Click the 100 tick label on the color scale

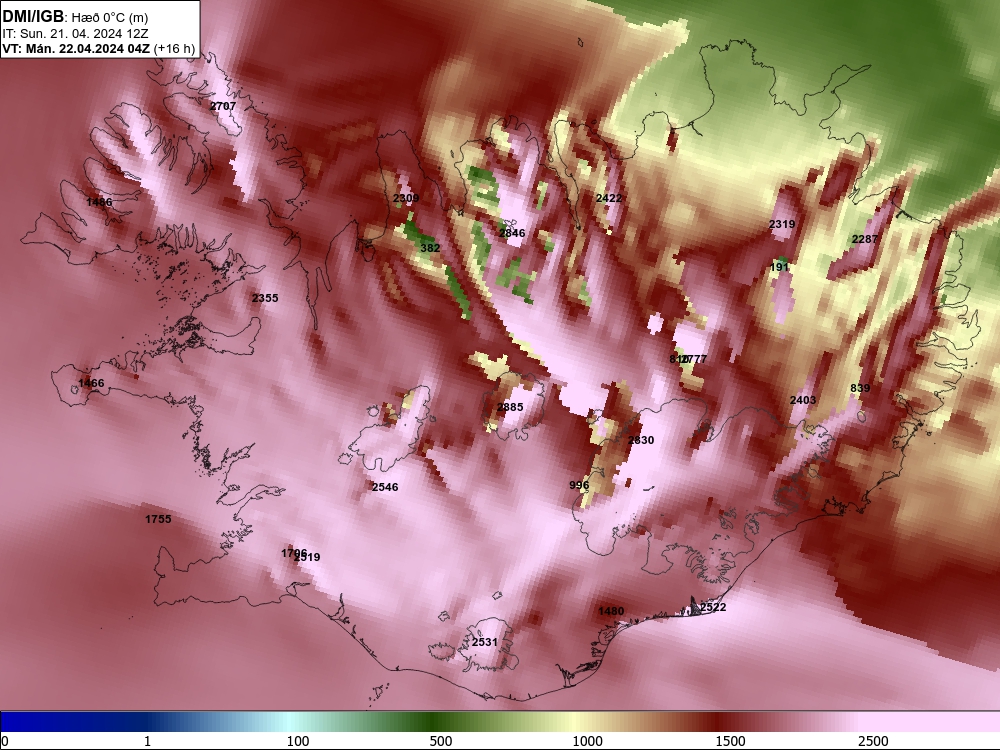(x=298, y=741)
